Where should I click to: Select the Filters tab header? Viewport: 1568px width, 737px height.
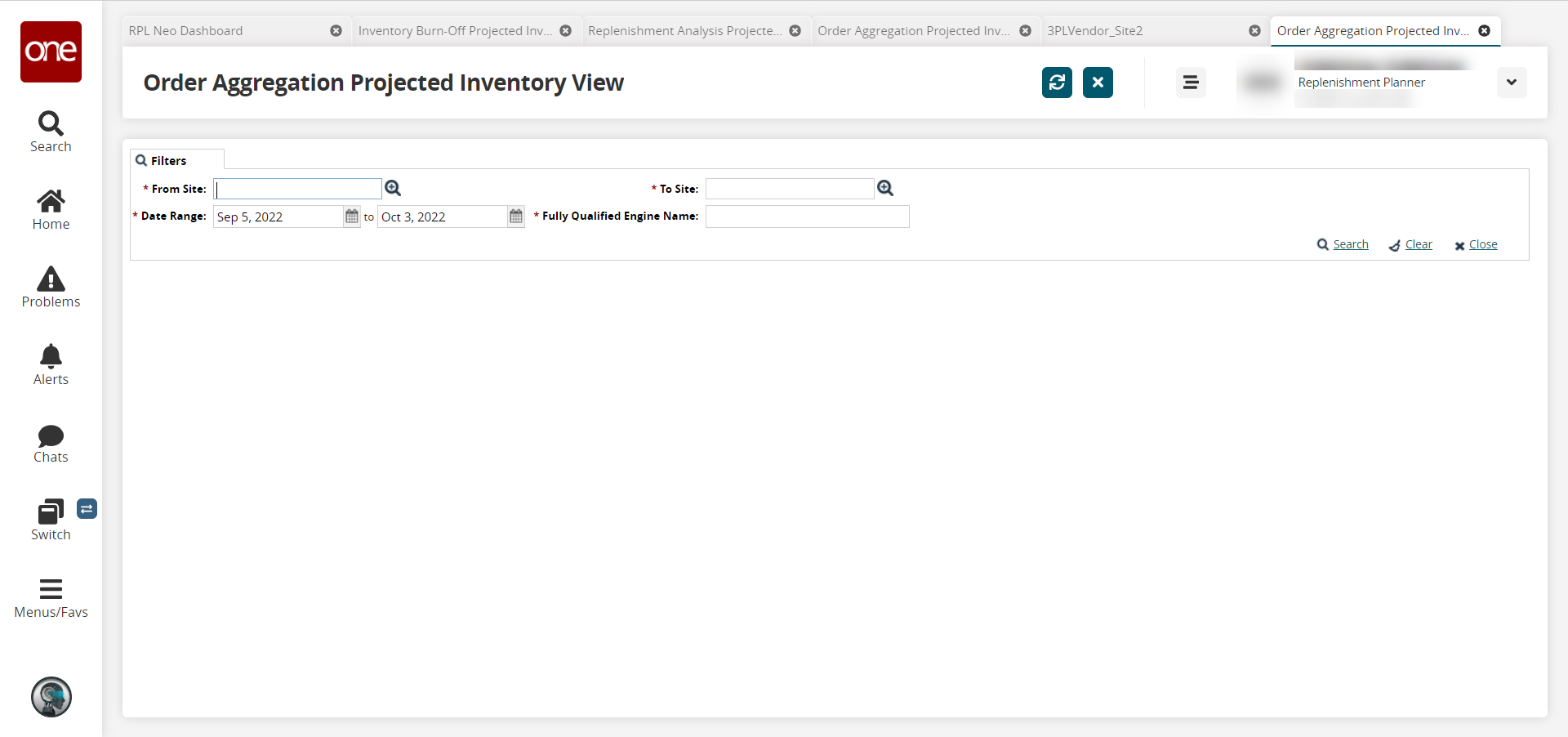point(177,160)
